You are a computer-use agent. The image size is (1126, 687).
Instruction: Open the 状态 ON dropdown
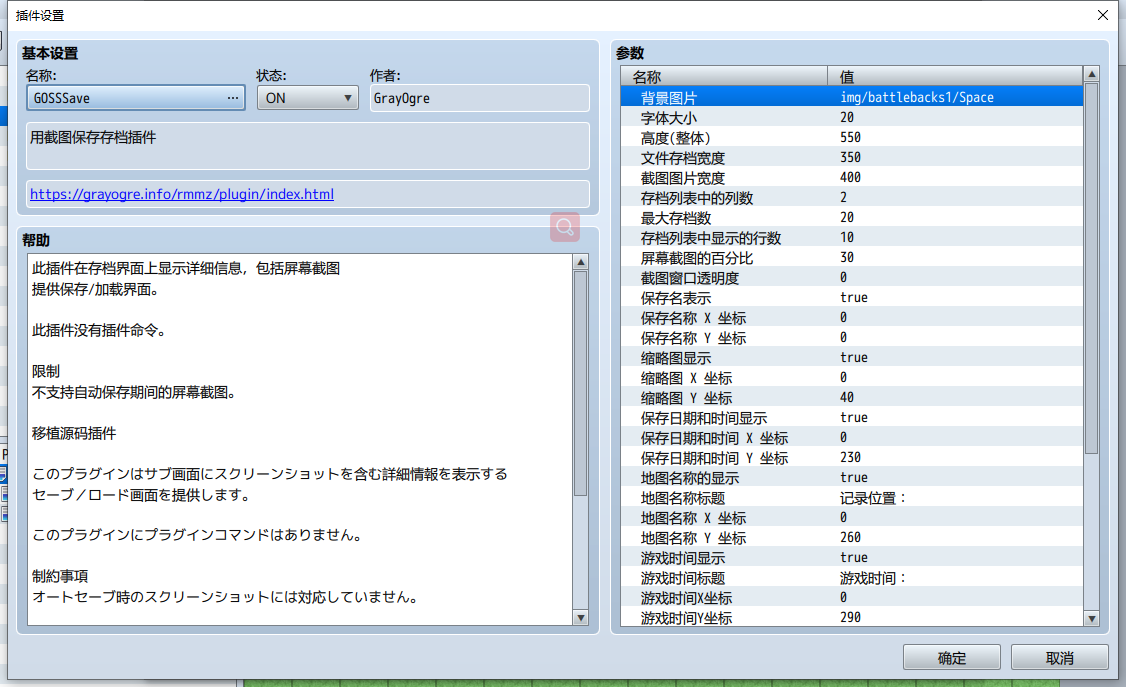pyautogui.click(x=307, y=98)
